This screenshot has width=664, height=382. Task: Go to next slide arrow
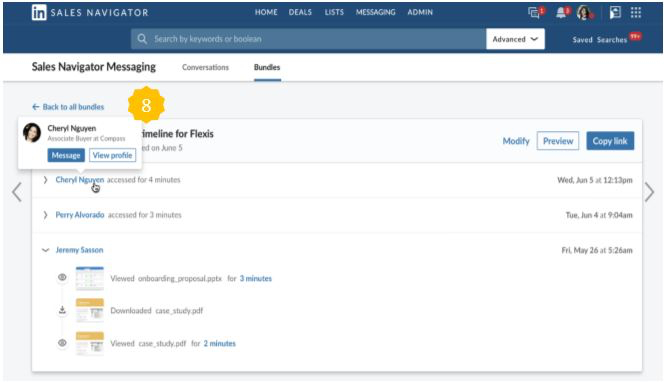click(x=649, y=192)
